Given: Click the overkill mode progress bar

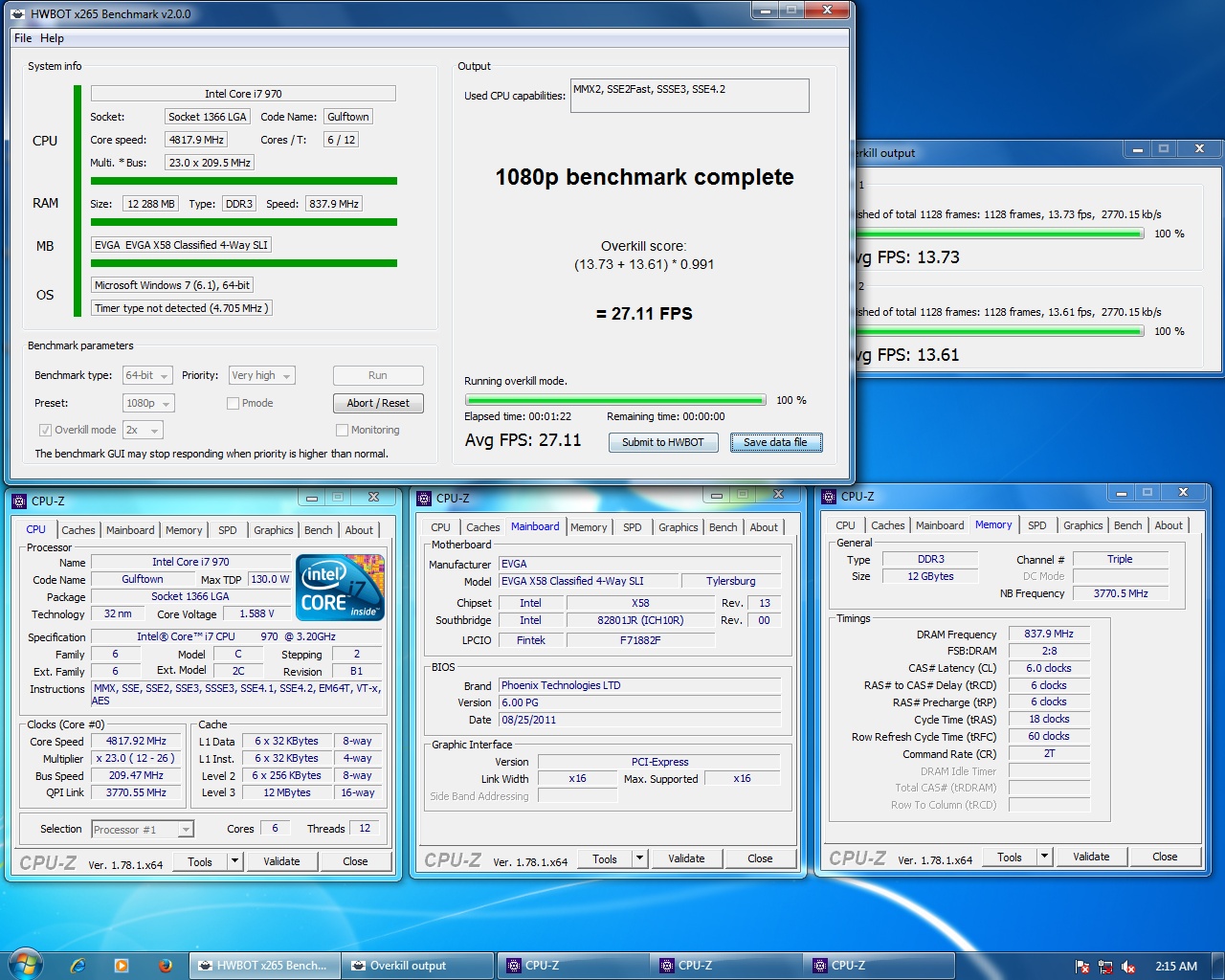Looking at the screenshot, I should tap(615, 400).
